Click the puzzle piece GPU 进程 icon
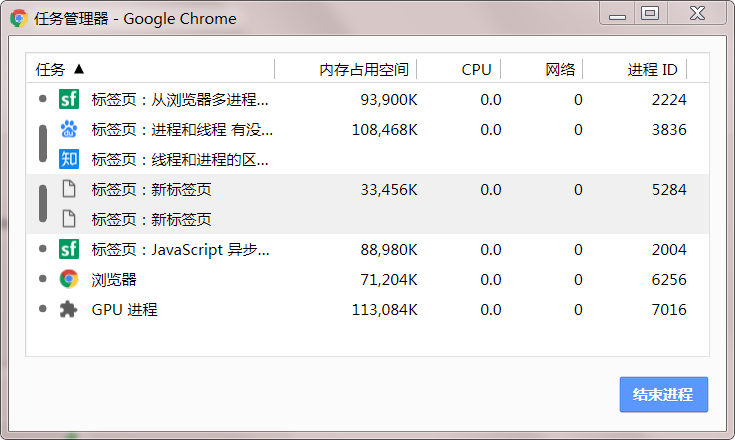The height and width of the screenshot is (440, 735). click(69, 309)
